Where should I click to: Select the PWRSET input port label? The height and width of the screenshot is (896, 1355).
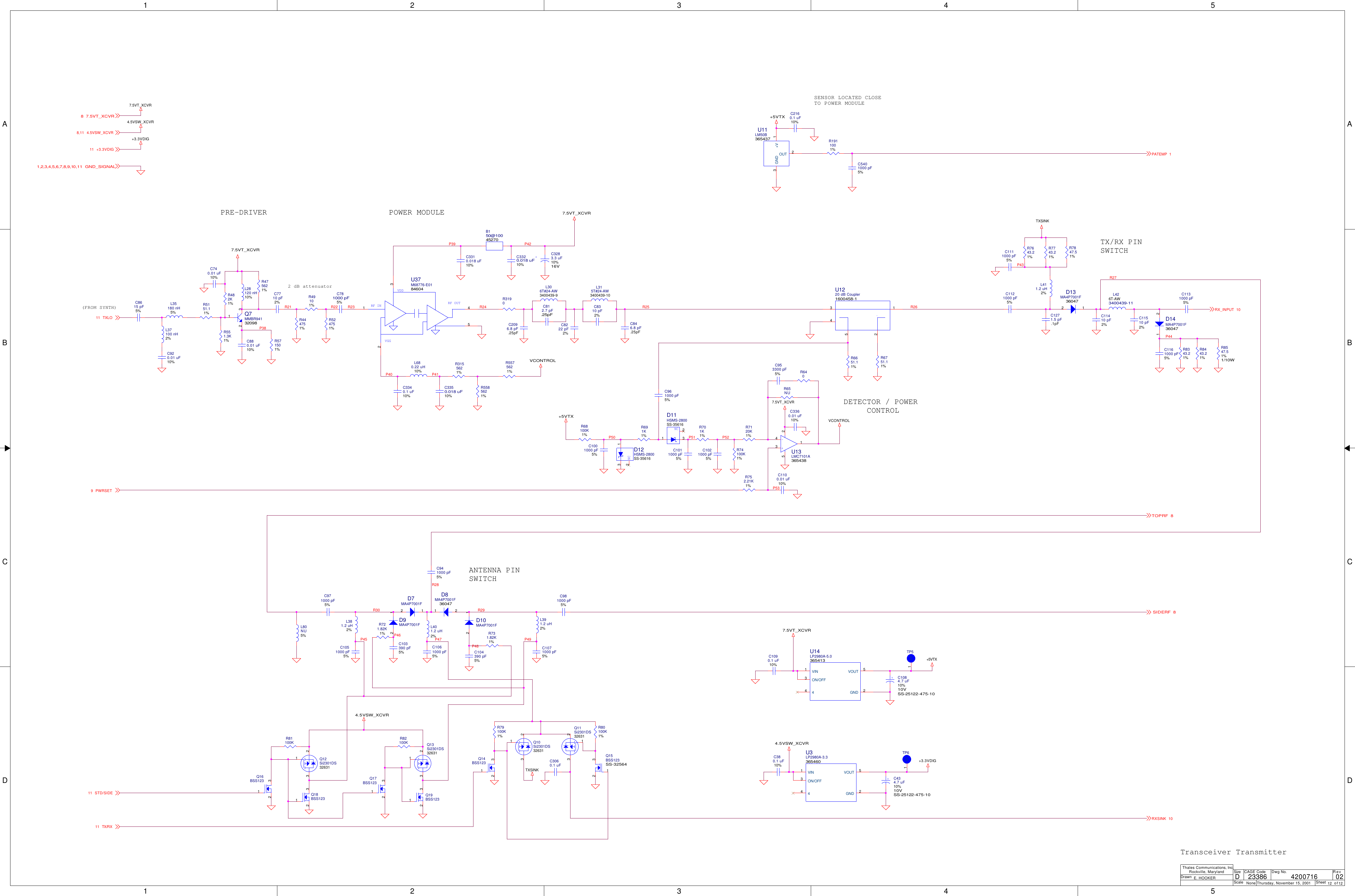point(105,490)
